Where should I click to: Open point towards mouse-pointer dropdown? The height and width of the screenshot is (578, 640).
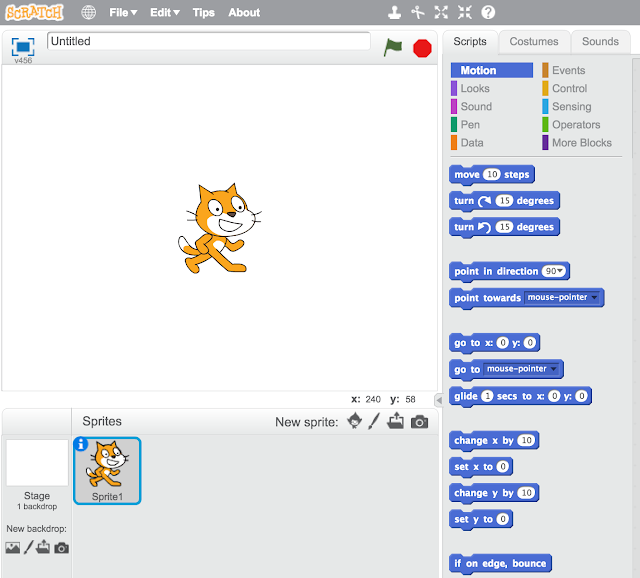[562, 298]
